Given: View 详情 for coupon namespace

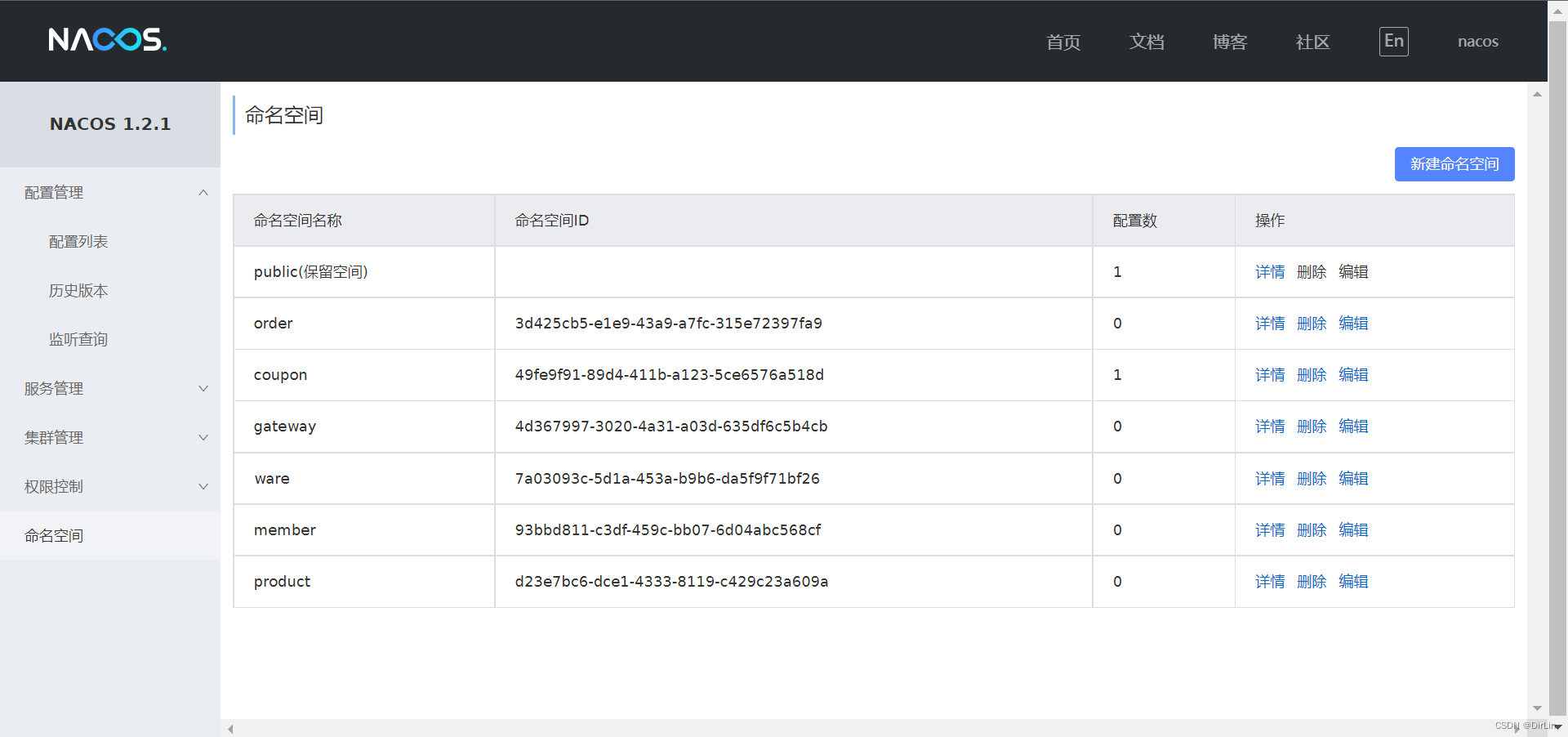Looking at the screenshot, I should [x=1270, y=375].
